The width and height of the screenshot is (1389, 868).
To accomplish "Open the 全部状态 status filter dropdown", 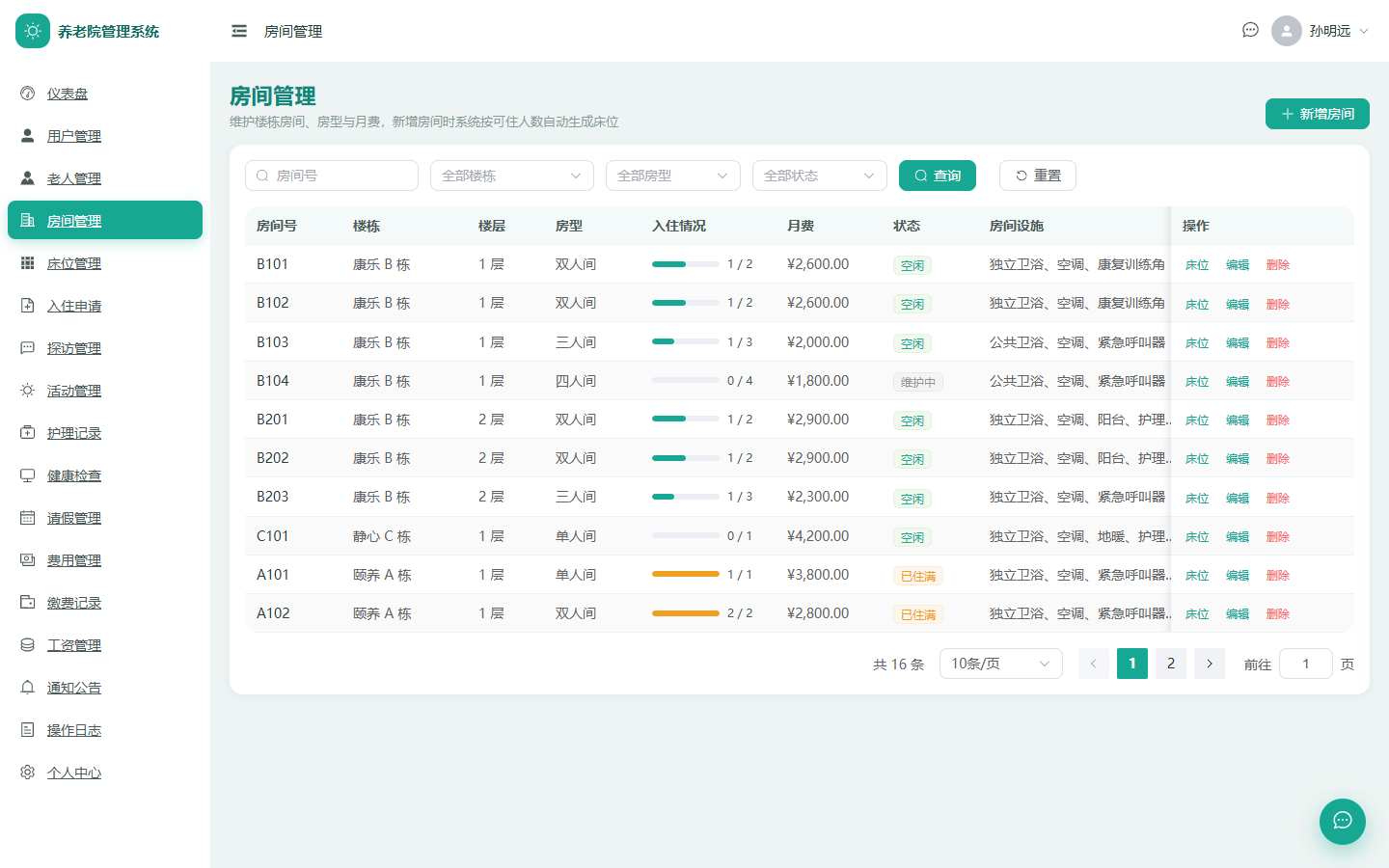I will [x=820, y=176].
